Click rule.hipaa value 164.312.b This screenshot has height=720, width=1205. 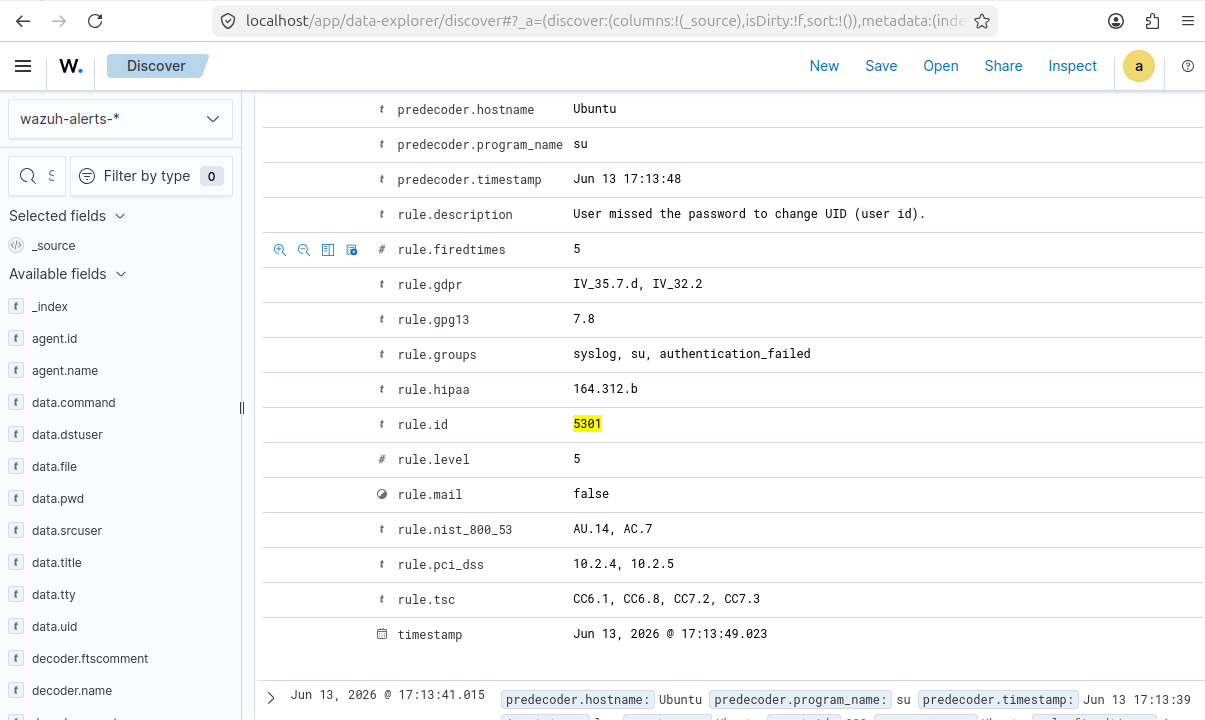(x=605, y=389)
